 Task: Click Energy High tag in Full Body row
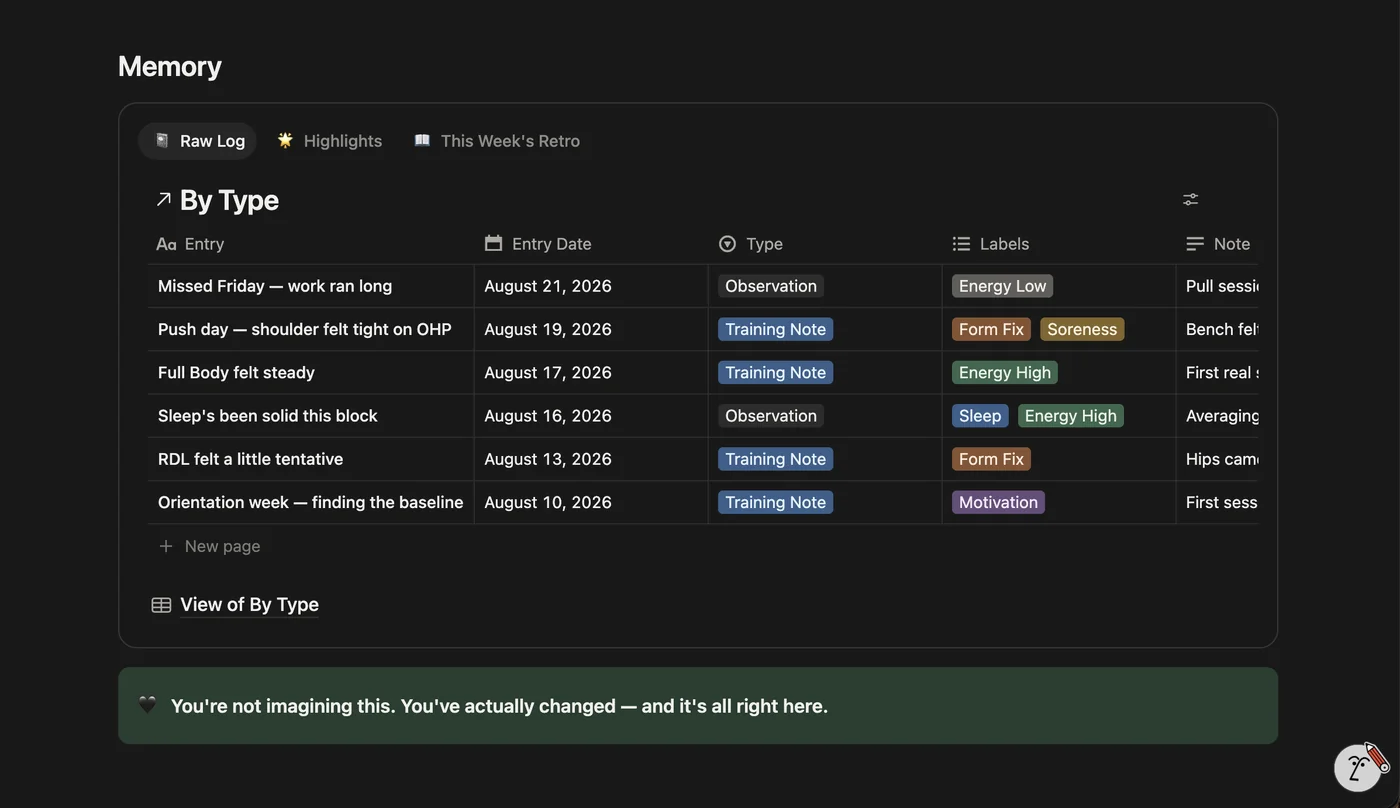click(1005, 372)
